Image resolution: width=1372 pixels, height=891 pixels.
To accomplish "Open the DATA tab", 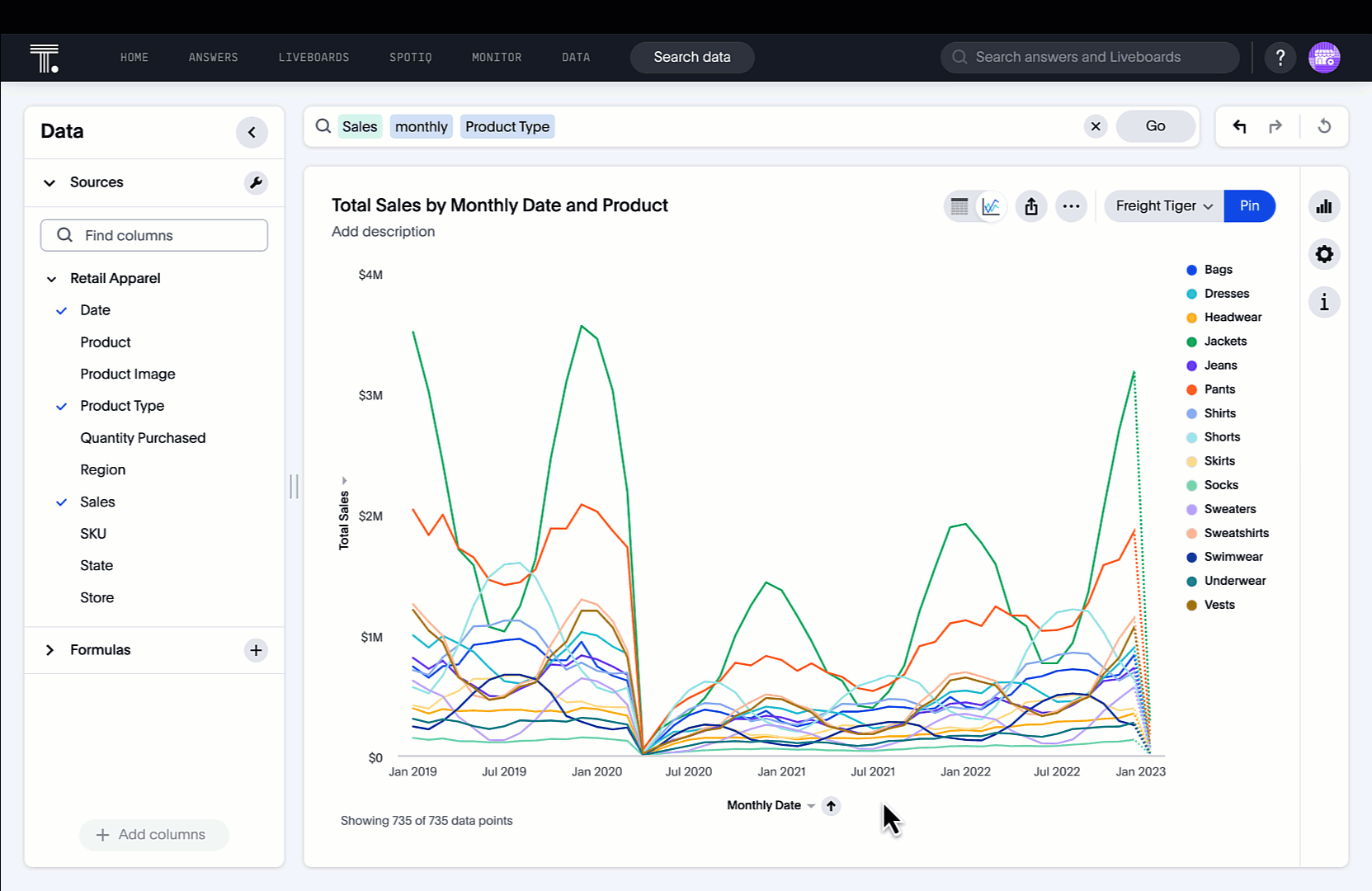I will pyautogui.click(x=576, y=58).
